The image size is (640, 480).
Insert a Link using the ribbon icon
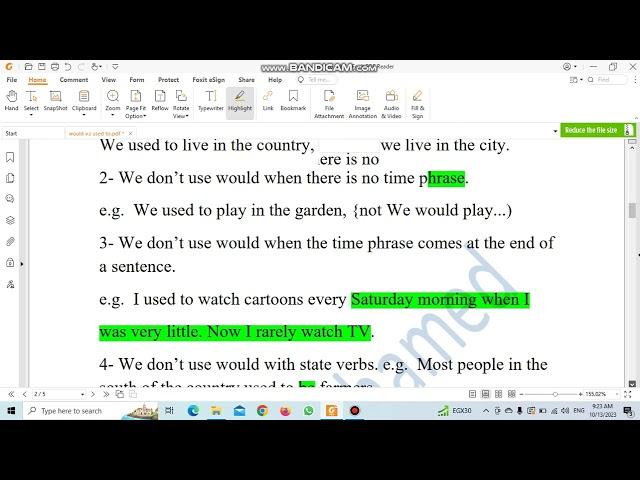coord(268,98)
